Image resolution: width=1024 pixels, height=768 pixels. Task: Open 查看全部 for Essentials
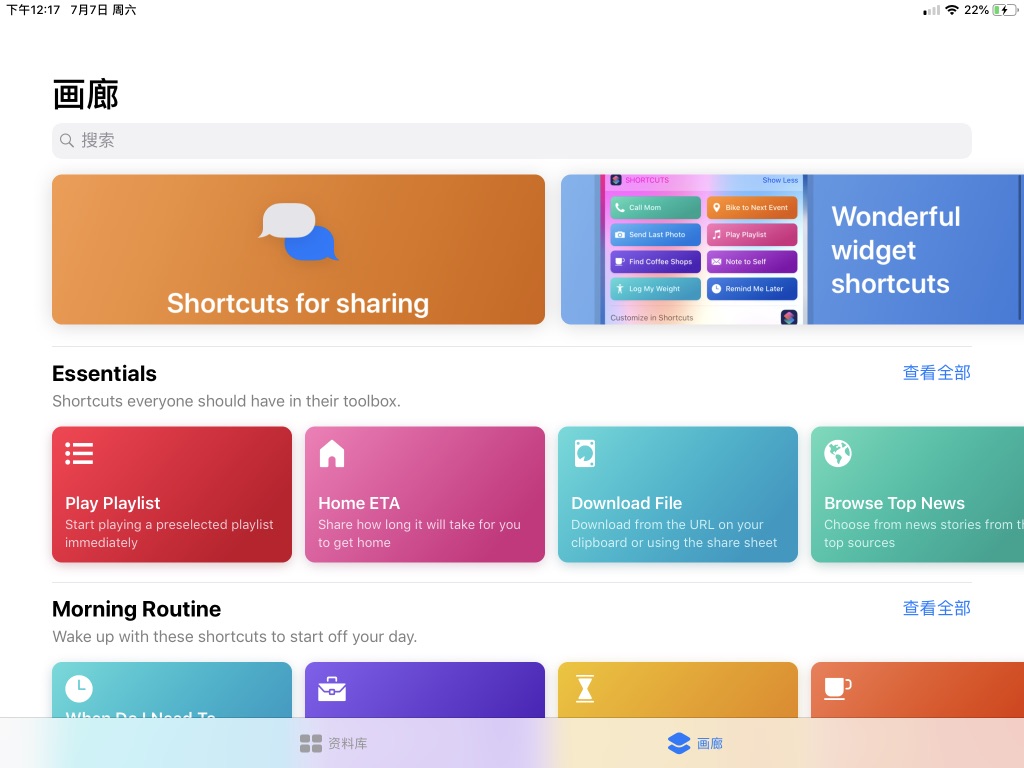(936, 373)
